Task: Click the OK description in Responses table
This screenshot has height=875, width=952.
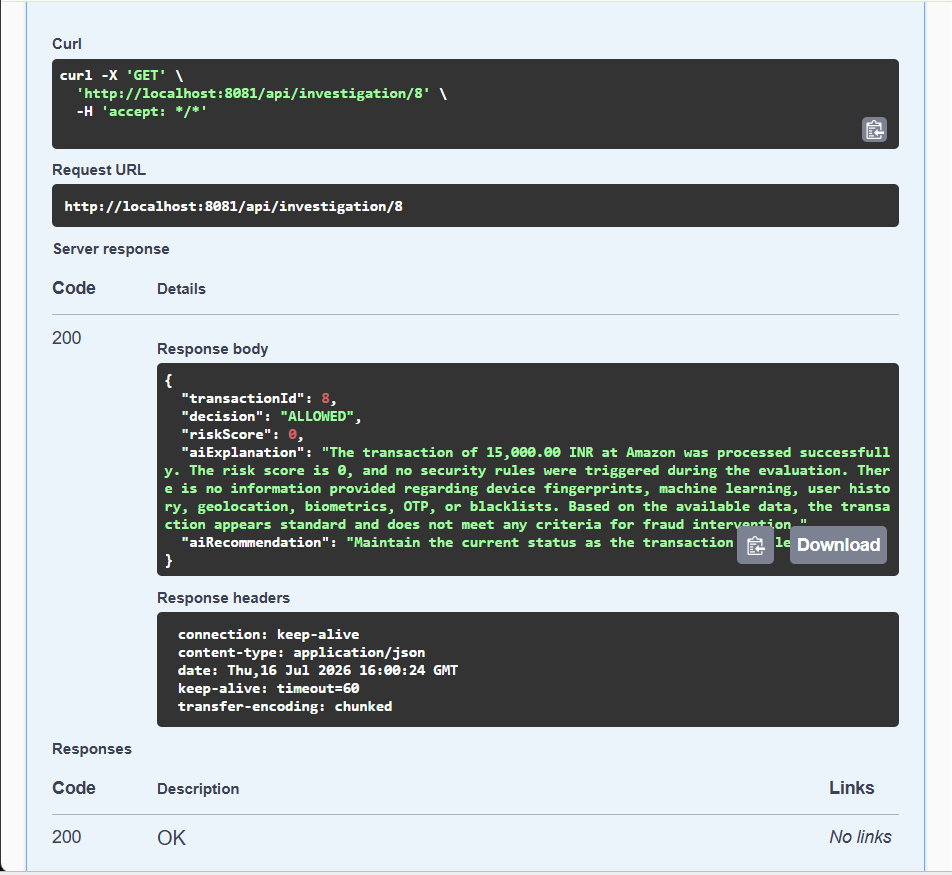Action: (171, 838)
